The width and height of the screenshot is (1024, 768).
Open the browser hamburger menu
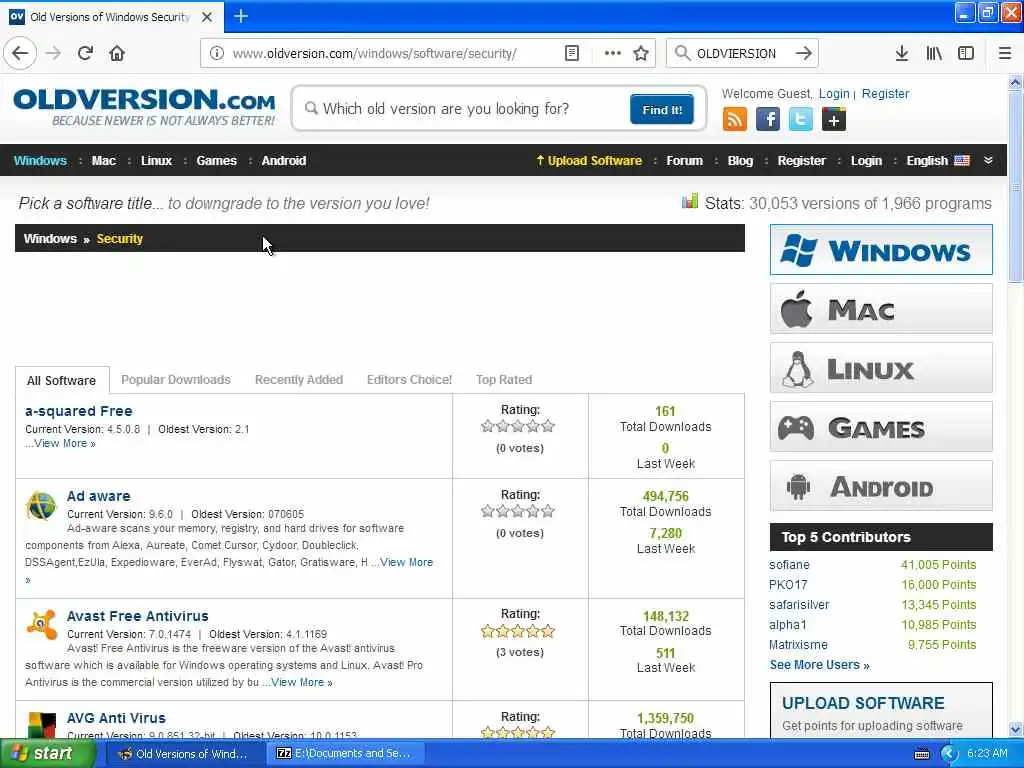point(1005,54)
